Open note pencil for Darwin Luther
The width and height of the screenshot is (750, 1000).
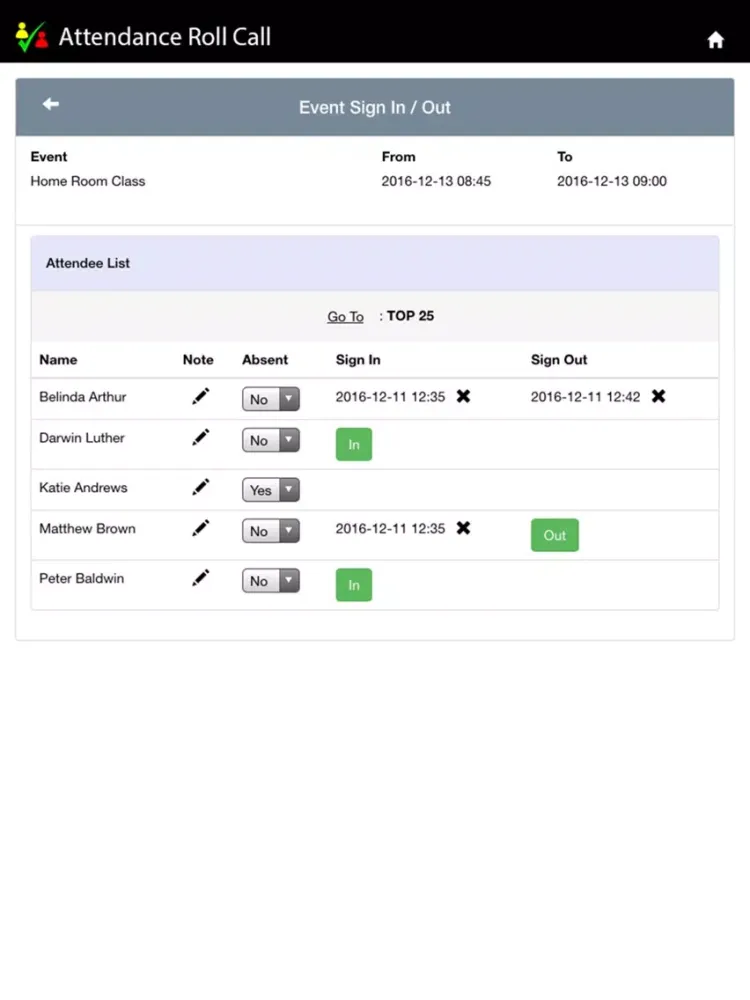pos(201,437)
